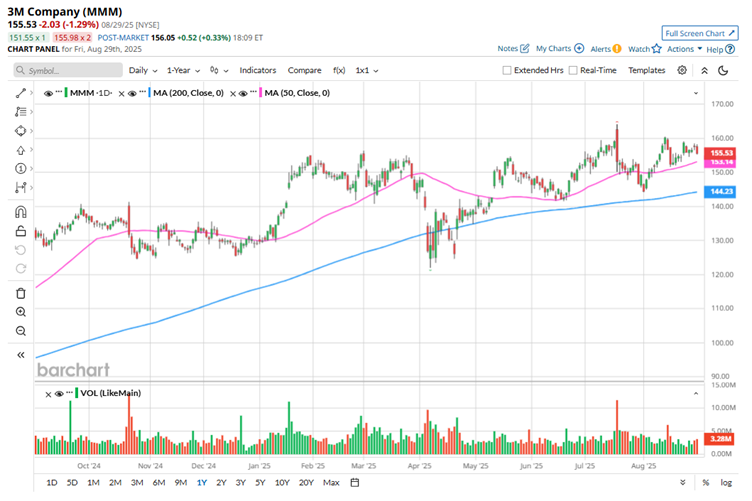
Task: Add MMM to Watch list
Action: pos(645,49)
